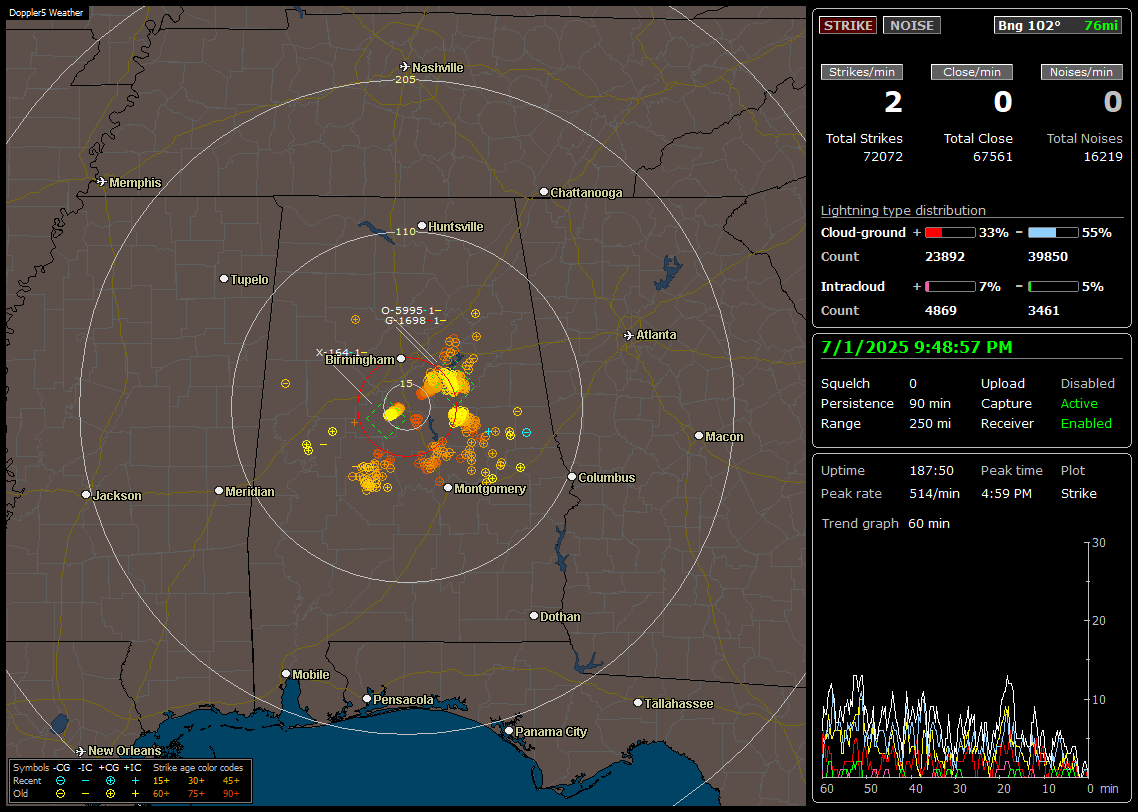Click the Receiver status Enabled
The width and height of the screenshot is (1138, 812).
click(1086, 423)
